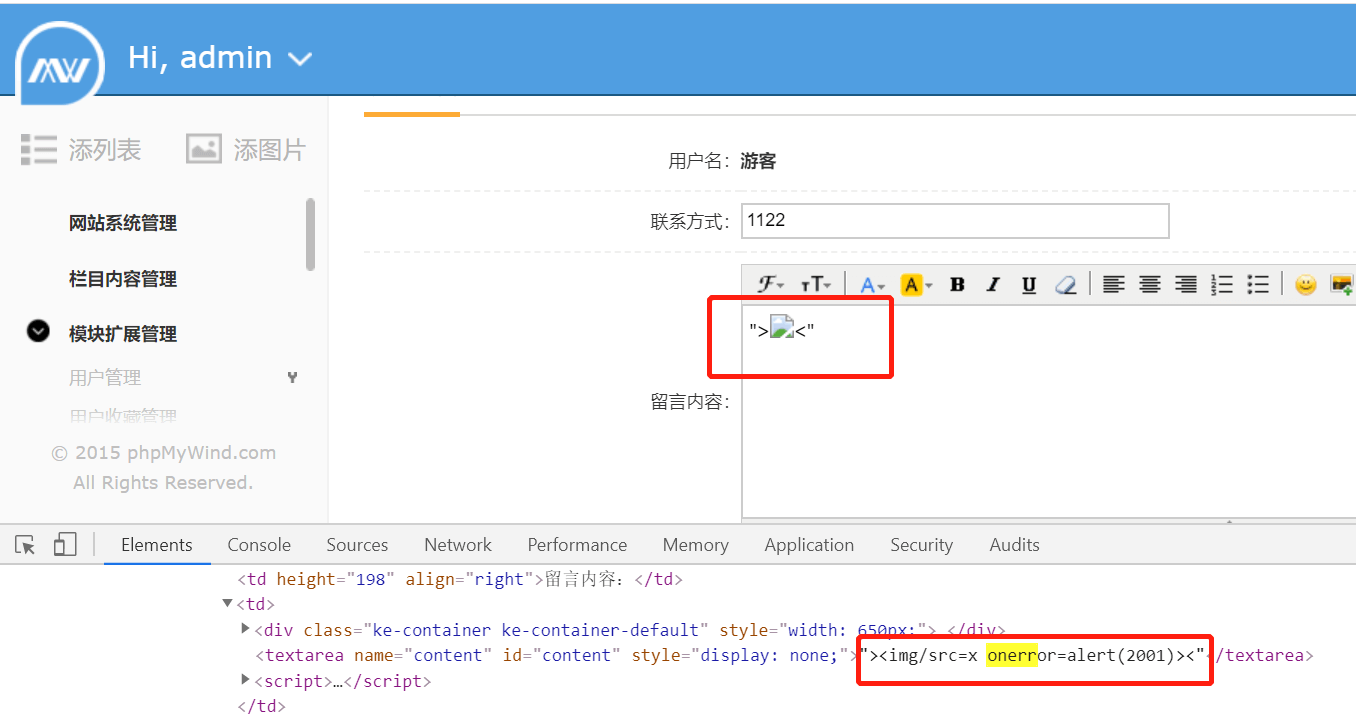Toggle bold formatting in the editor
Image resolution: width=1356 pixels, height=724 pixels.
coord(957,285)
